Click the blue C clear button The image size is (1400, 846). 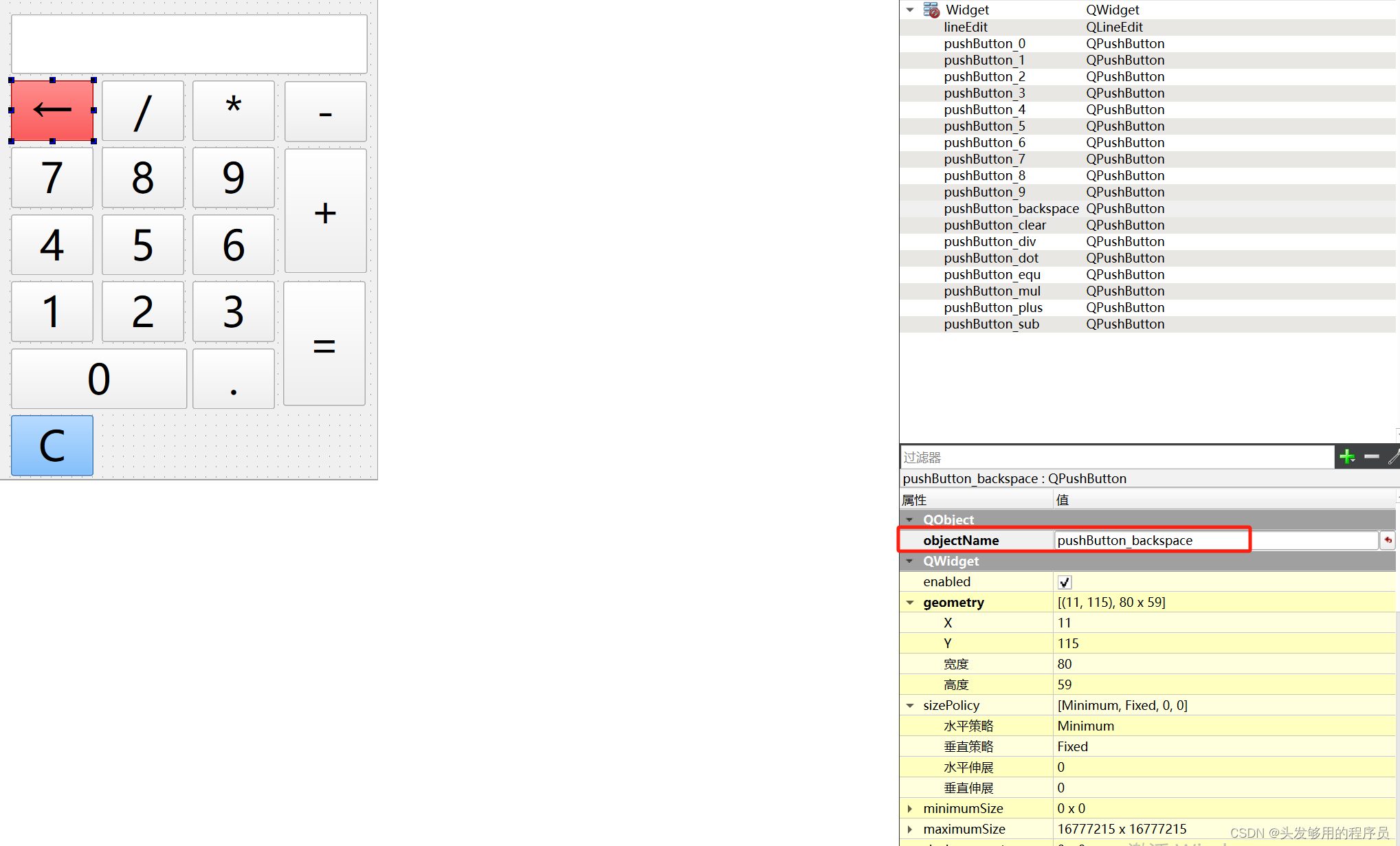52,445
